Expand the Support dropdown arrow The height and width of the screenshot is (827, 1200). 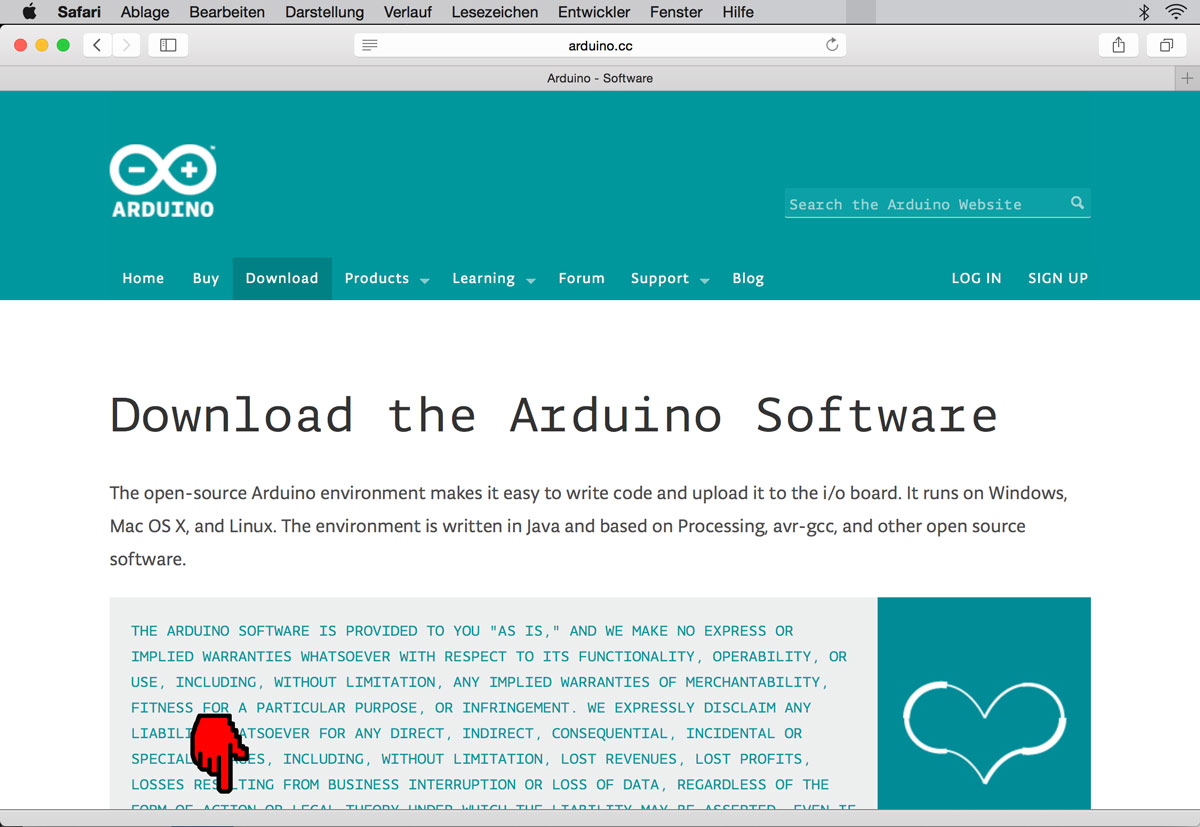[705, 281]
